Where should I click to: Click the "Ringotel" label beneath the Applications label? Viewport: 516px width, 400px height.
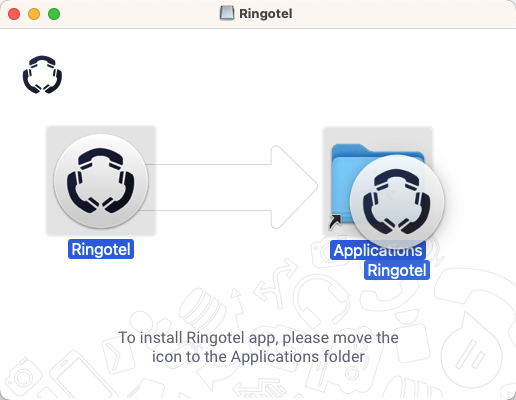[x=397, y=270]
